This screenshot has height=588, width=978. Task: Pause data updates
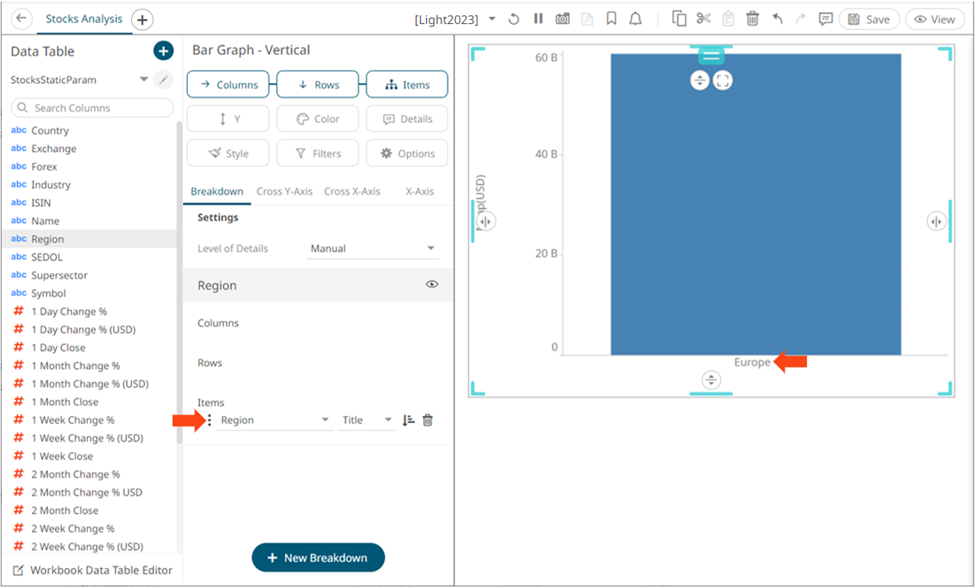click(538, 18)
